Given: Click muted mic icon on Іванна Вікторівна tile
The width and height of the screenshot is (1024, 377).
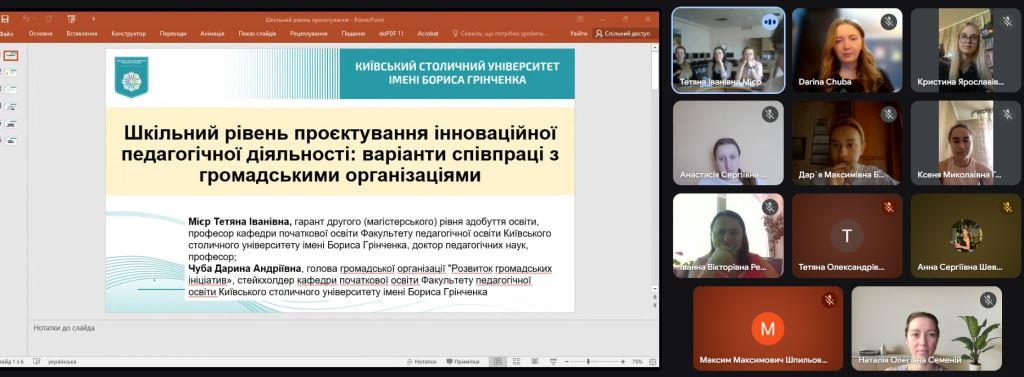Looking at the screenshot, I should tap(770, 207).
